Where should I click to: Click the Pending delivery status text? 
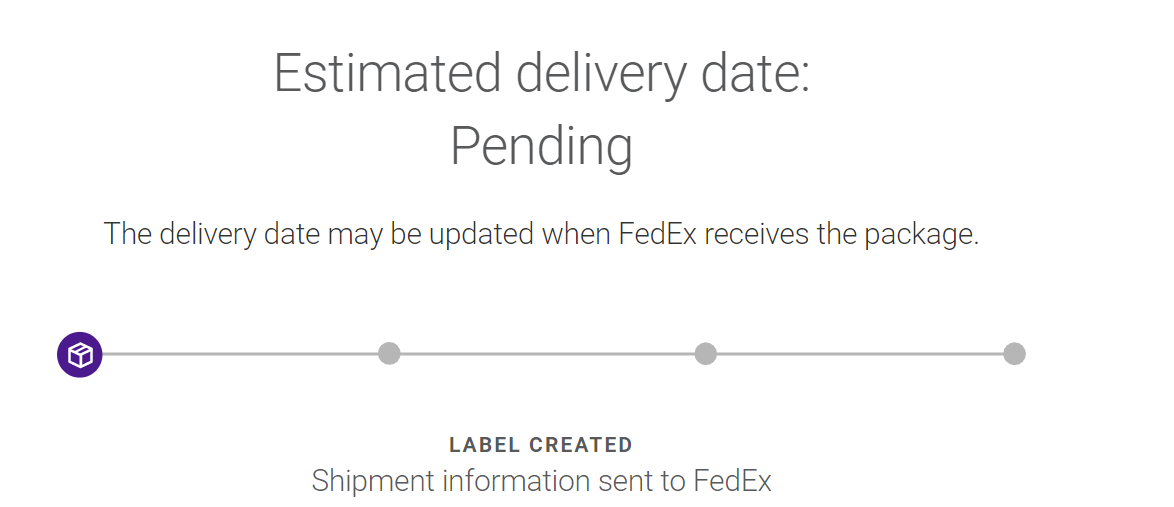coord(541,147)
